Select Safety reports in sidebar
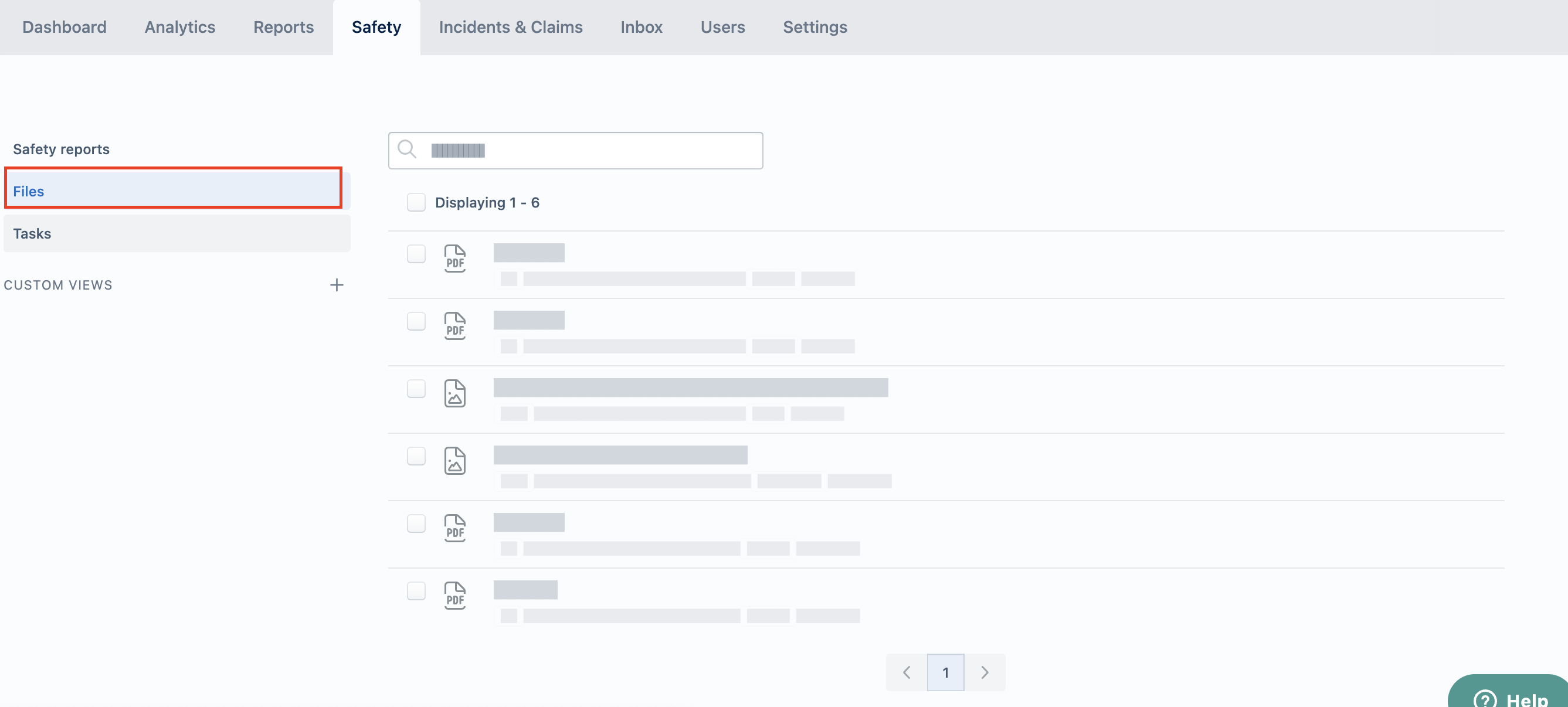 click(x=61, y=149)
